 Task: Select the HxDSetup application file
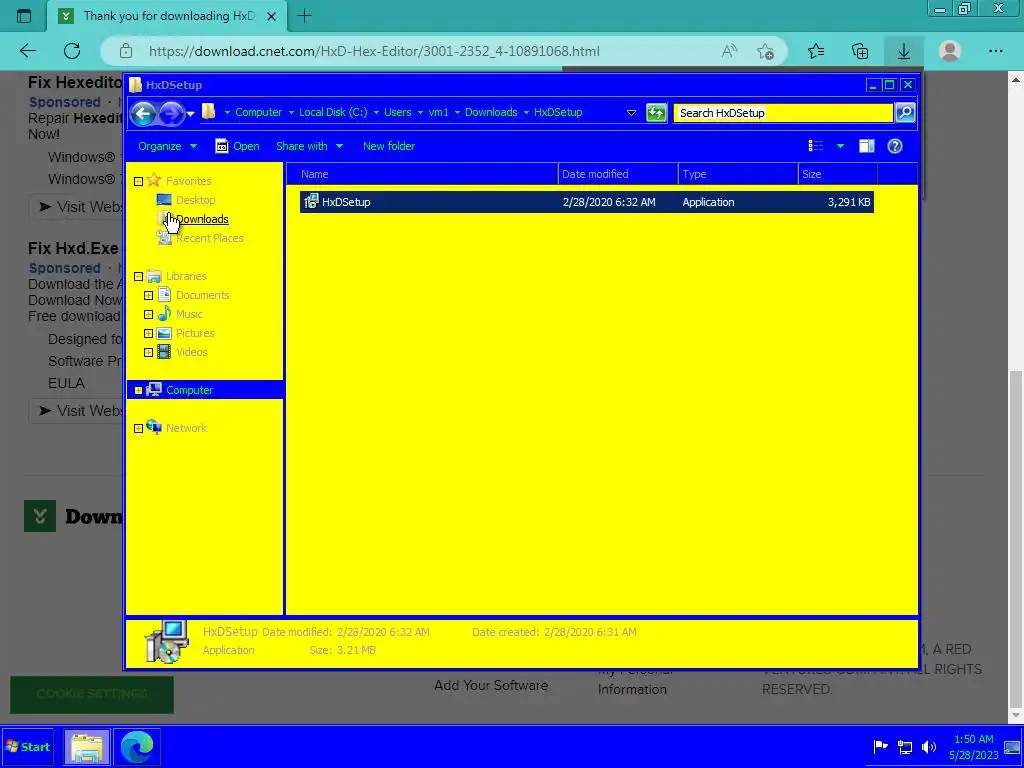pyautogui.click(x=586, y=202)
